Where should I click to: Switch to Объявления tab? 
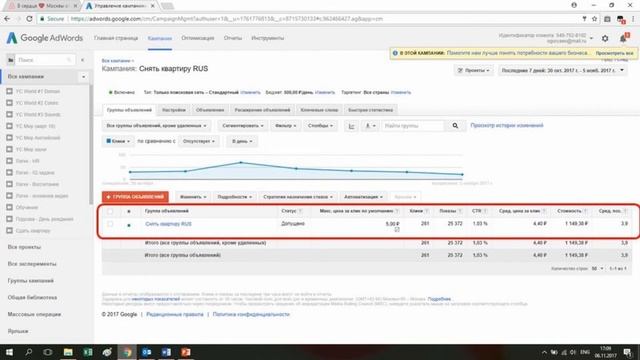pyautogui.click(x=210, y=110)
